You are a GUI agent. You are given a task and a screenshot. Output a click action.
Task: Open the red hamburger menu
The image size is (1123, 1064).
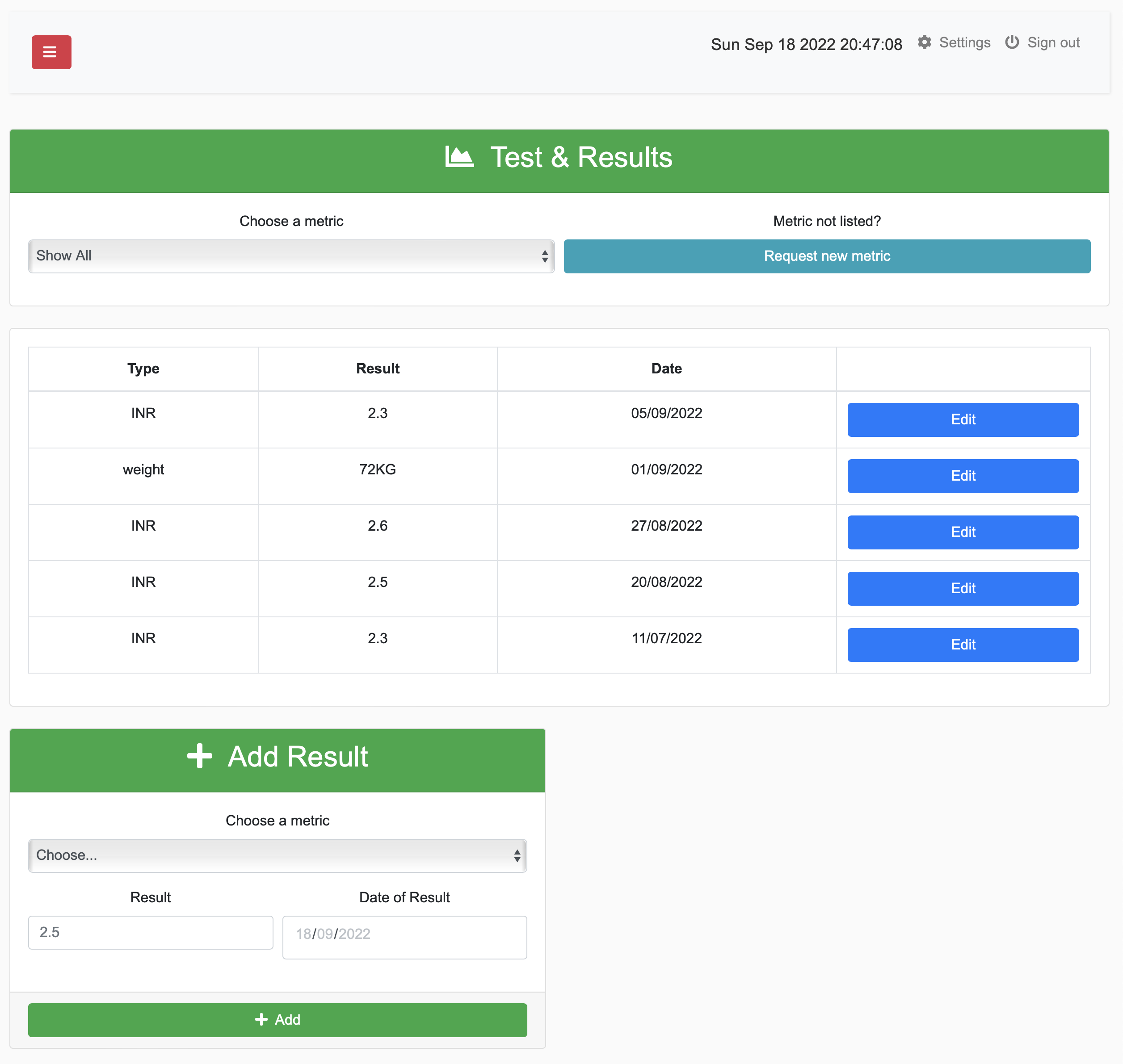click(x=51, y=52)
